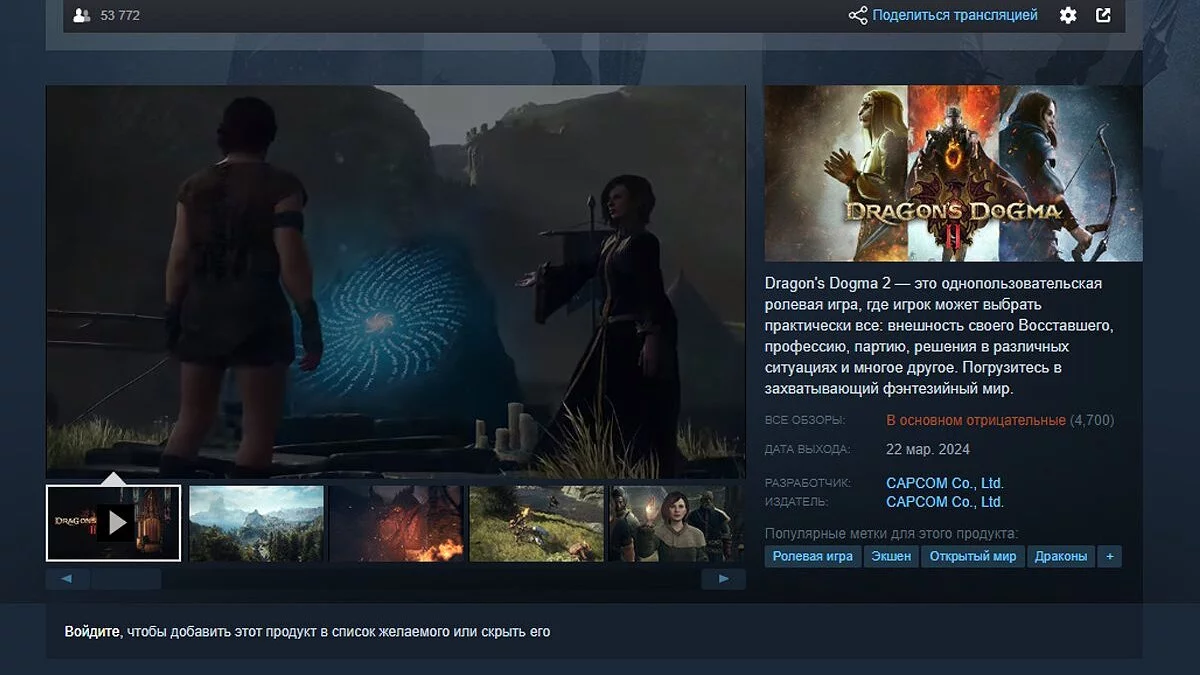
Task: Open developer CAPCOM Co., Ltd. link
Action: click(945, 483)
